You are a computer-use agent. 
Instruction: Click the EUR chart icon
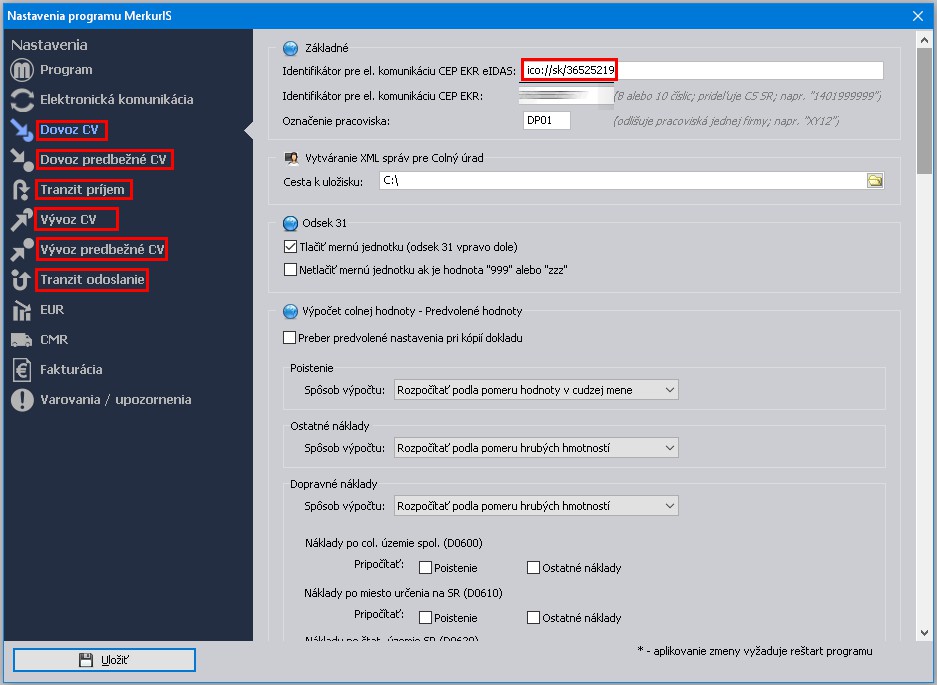[x=22, y=310]
